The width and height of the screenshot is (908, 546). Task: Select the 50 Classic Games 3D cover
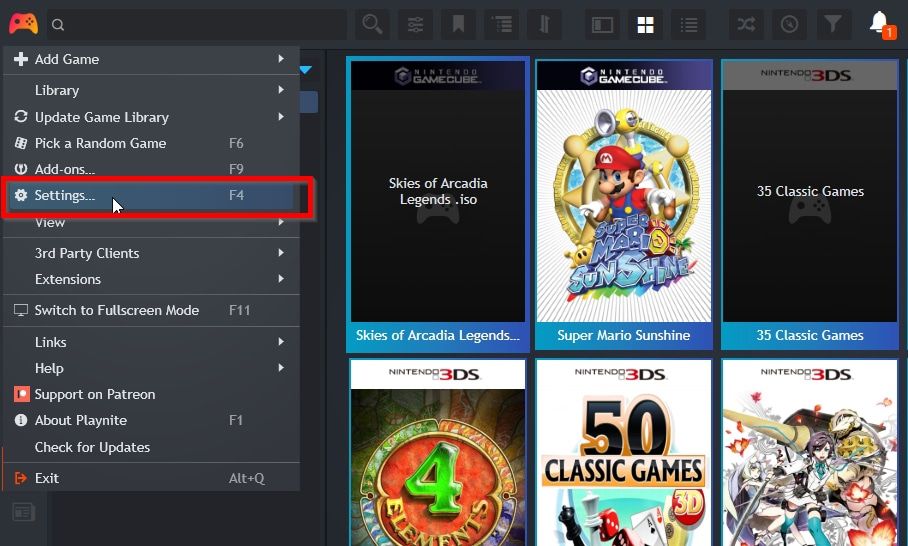pyautogui.click(x=624, y=453)
